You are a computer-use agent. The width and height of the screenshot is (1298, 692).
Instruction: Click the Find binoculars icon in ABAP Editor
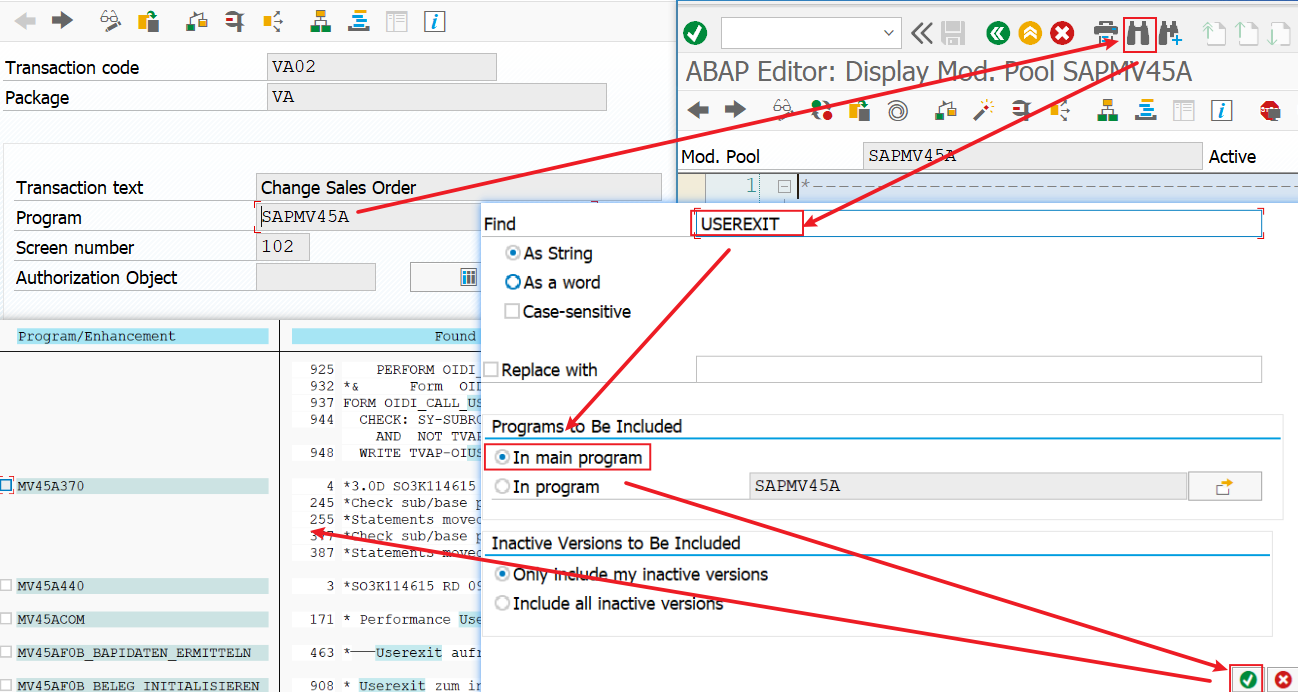coord(1139,34)
